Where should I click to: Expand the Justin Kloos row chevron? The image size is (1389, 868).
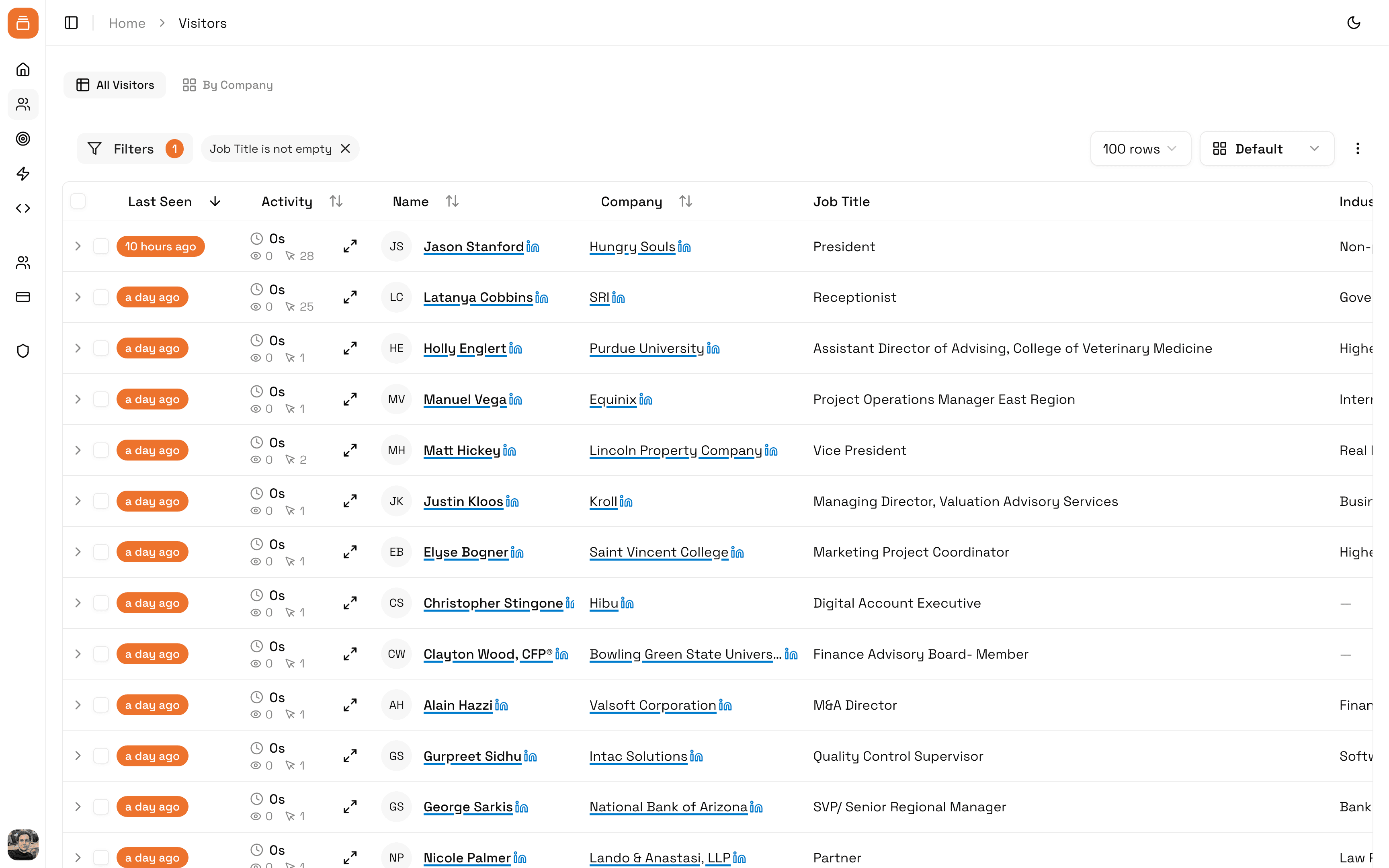(78, 501)
